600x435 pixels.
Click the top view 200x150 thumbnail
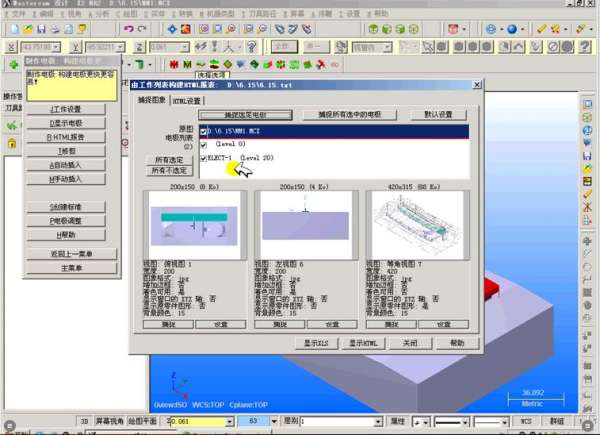[194, 225]
